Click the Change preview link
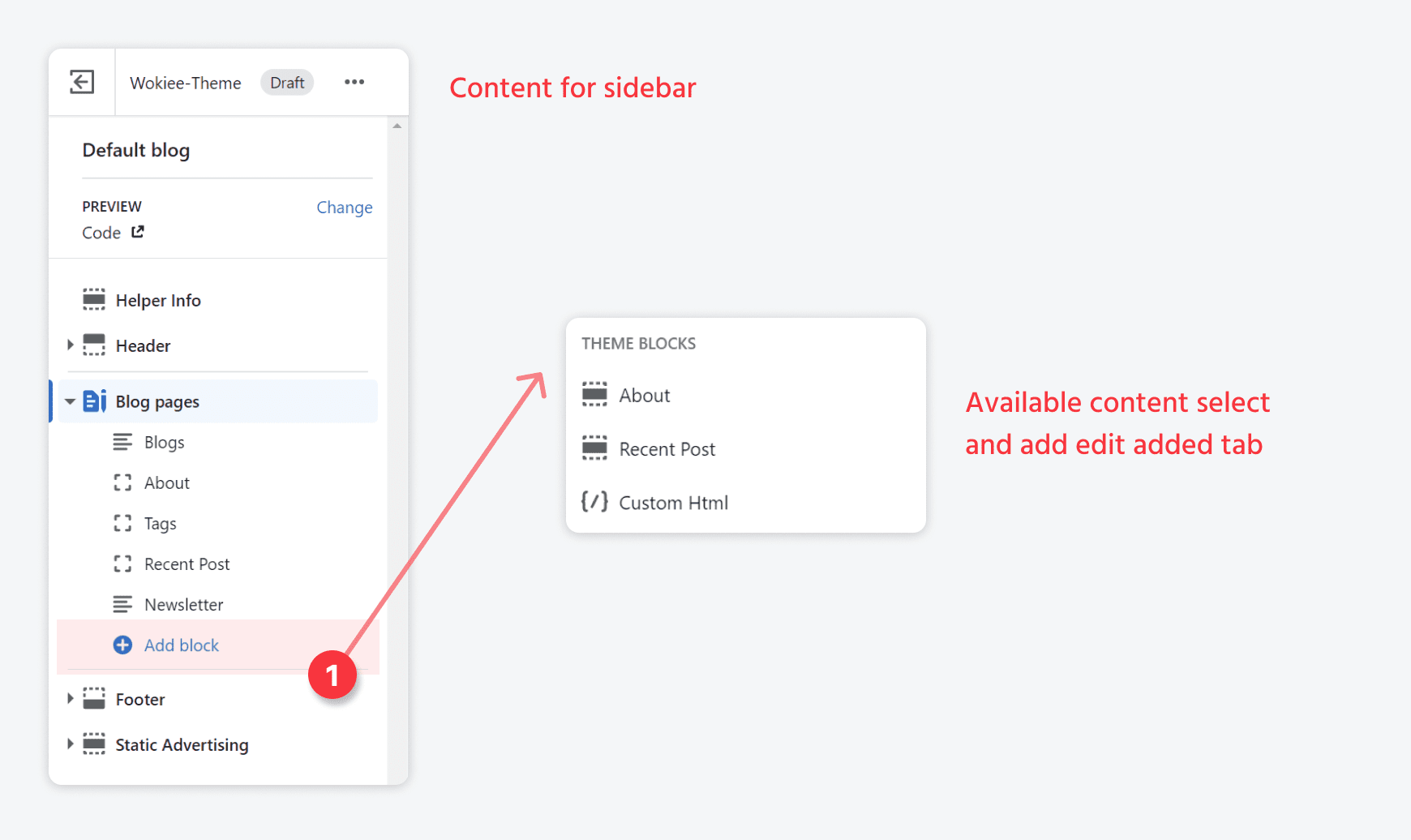This screenshot has width=1411, height=840. click(x=344, y=208)
